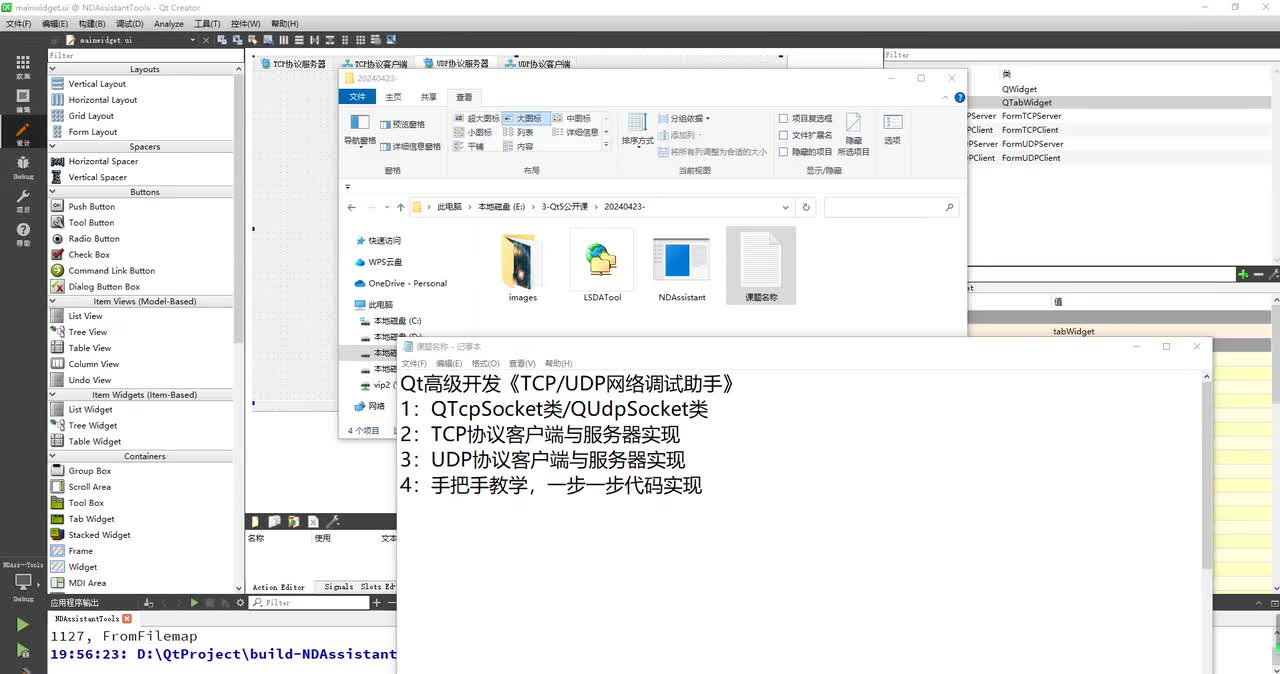The height and width of the screenshot is (674, 1280).
Task: Click the Explorer refresh button
Action: coord(807,207)
